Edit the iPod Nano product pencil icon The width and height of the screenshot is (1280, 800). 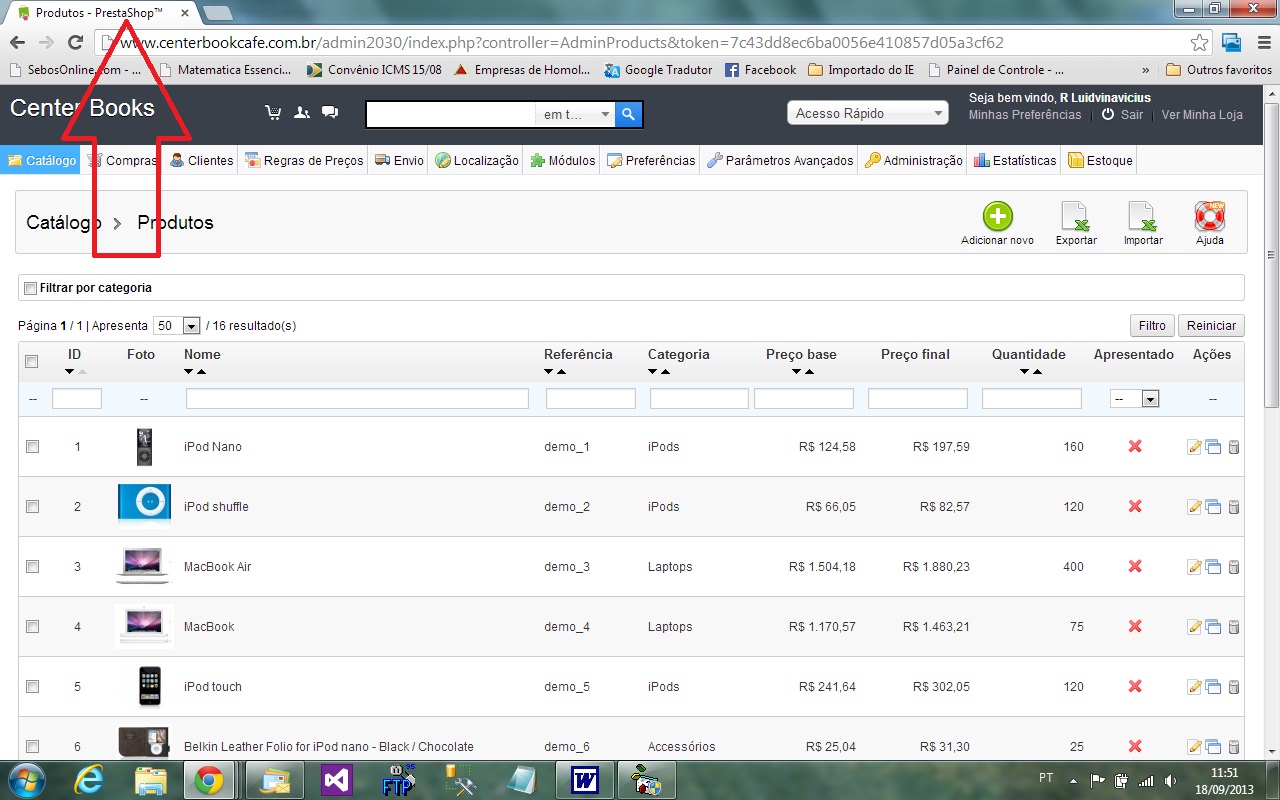tap(1194, 447)
